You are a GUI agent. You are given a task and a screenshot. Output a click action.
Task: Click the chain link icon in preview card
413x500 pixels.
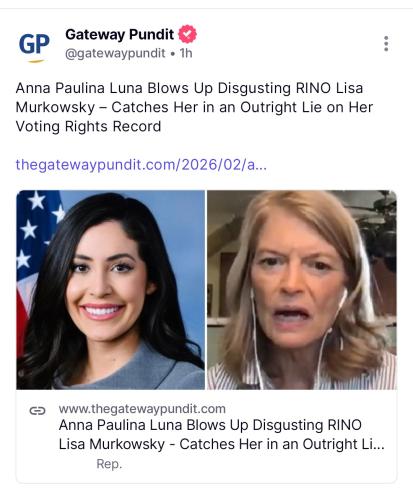[37, 411]
